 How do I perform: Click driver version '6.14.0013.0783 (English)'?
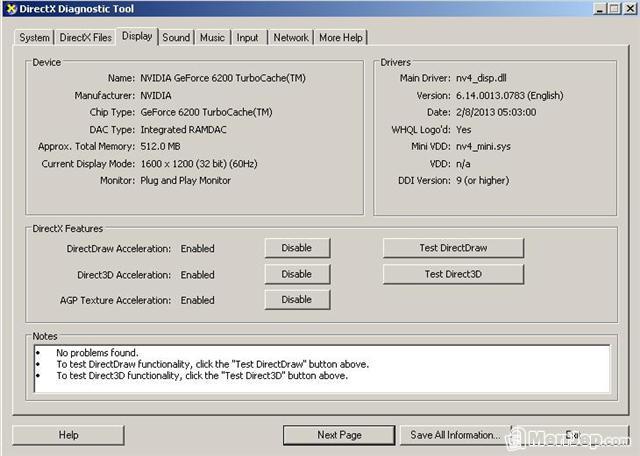coord(509,96)
